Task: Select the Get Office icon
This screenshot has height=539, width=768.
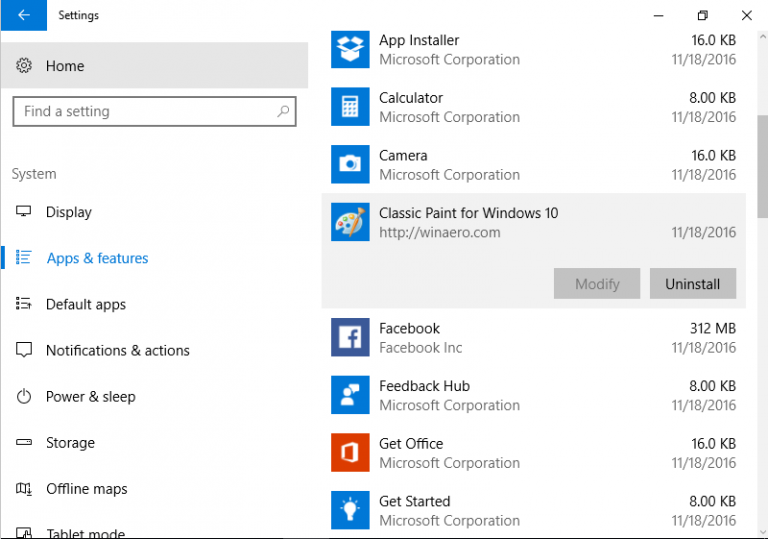Action: pyautogui.click(x=350, y=452)
